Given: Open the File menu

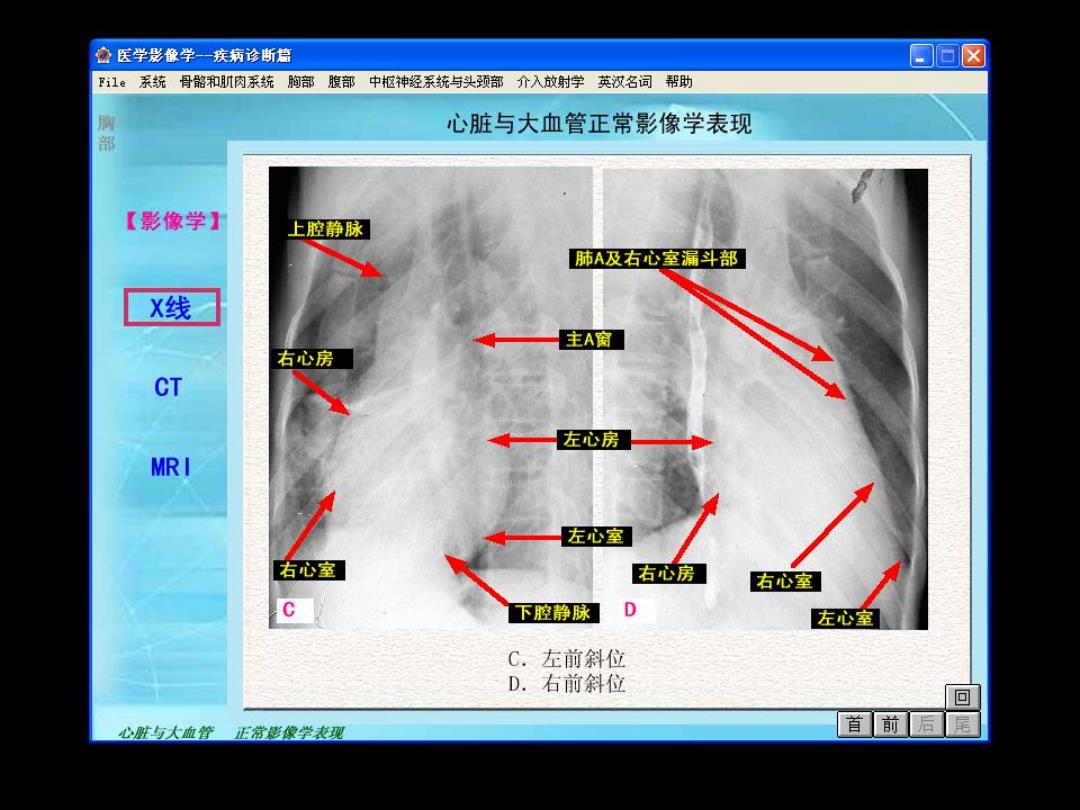Looking at the screenshot, I should pos(112,82).
